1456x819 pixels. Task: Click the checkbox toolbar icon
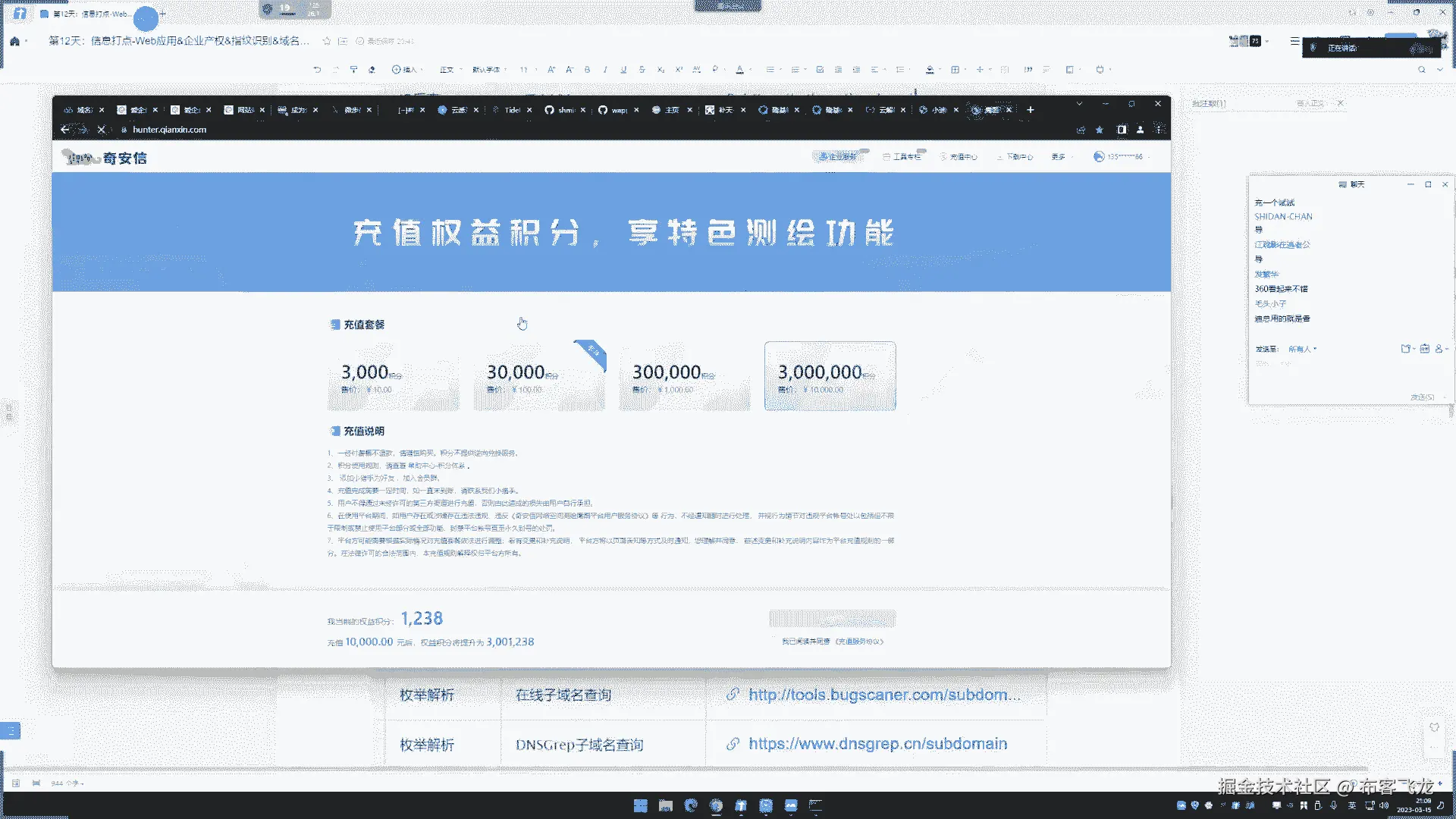[x=820, y=70]
